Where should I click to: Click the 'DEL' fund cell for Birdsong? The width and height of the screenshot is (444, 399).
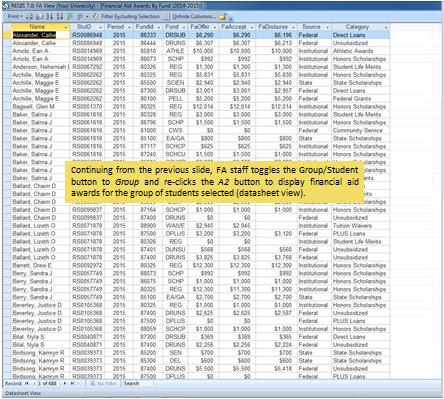[x=175, y=361]
